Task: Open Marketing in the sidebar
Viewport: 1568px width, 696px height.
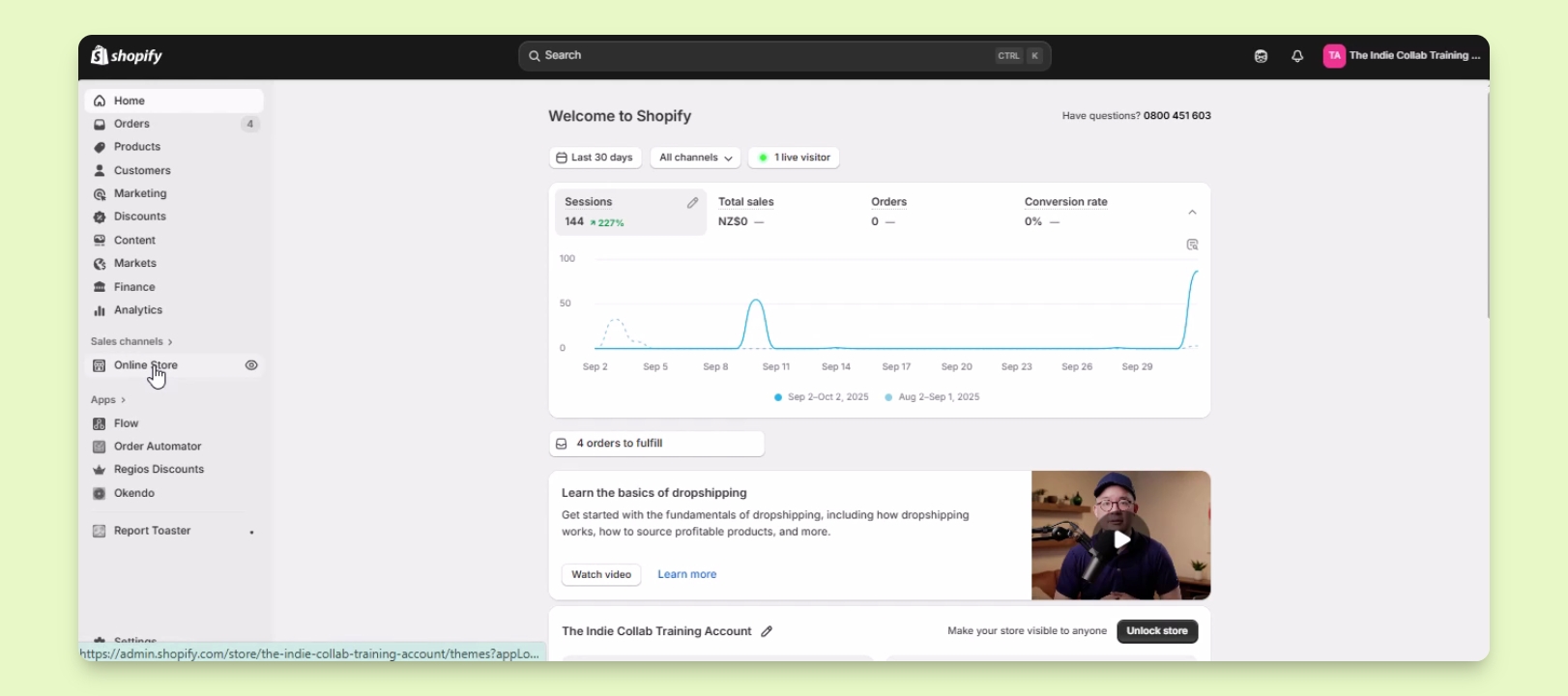Action: pyautogui.click(x=174, y=193)
